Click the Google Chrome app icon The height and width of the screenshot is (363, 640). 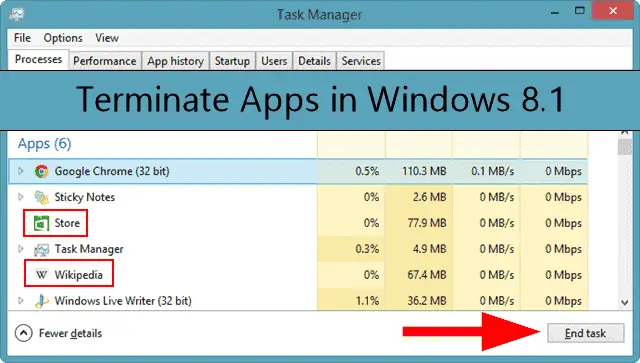(41, 171)
